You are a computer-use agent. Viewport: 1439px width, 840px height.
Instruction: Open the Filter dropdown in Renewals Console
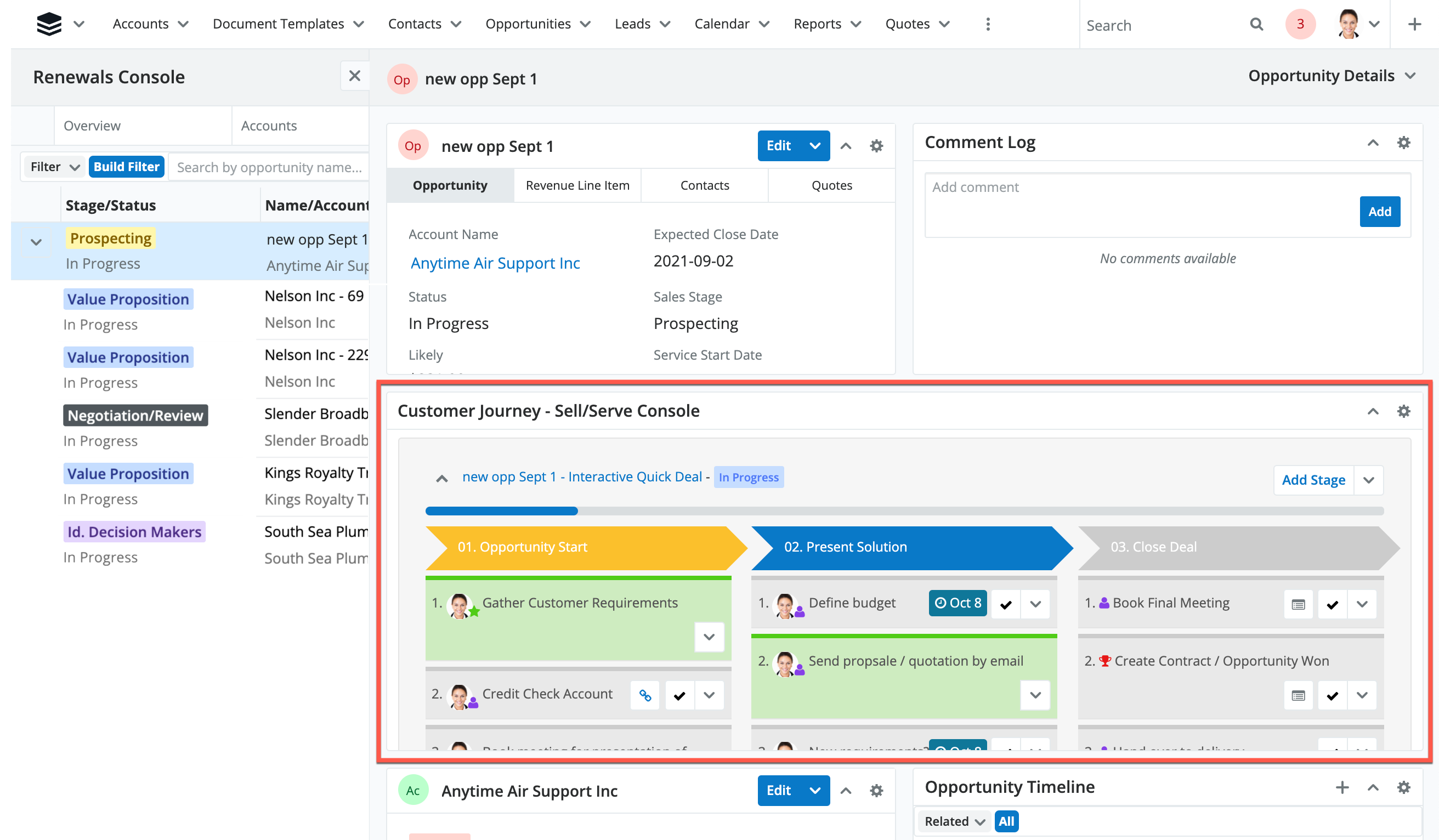tap(54, 167)
